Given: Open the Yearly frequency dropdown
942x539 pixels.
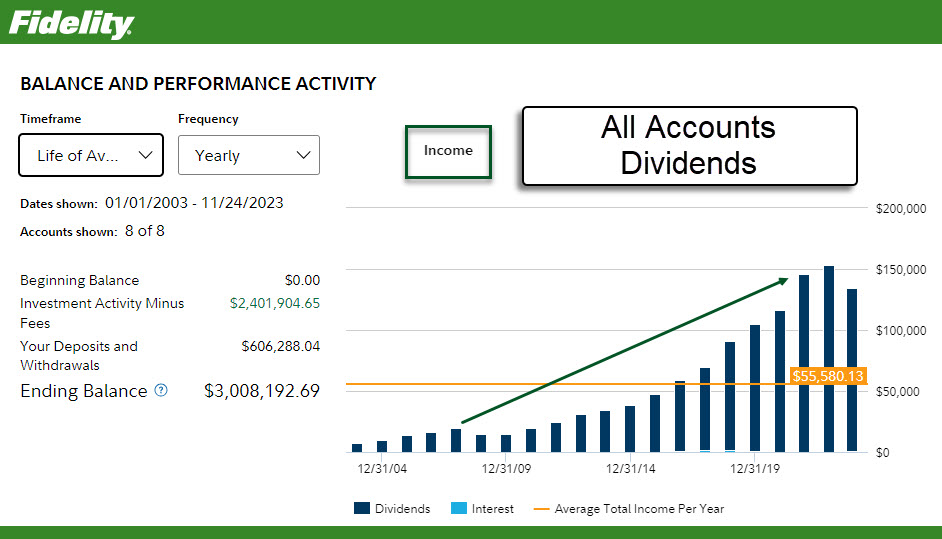Looking at the screenshot, I should (x=248, y=155).
